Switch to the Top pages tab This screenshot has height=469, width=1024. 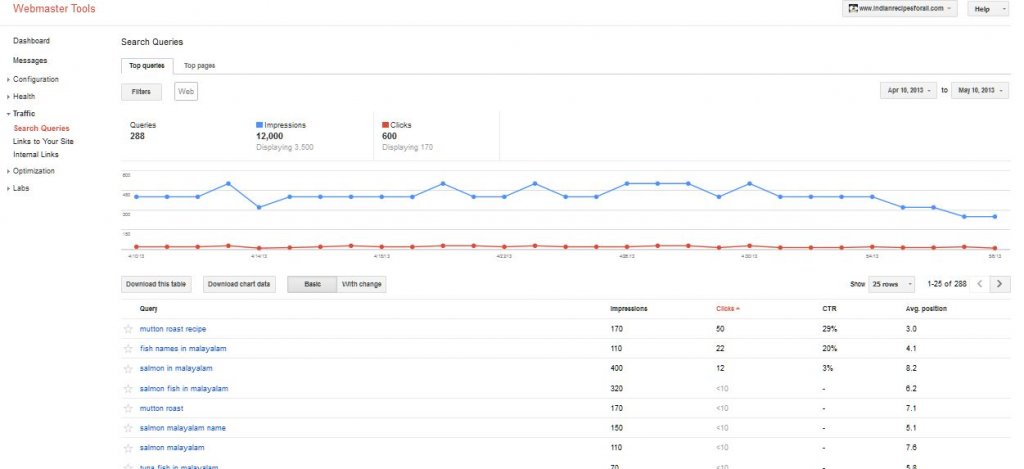point(199,66)
